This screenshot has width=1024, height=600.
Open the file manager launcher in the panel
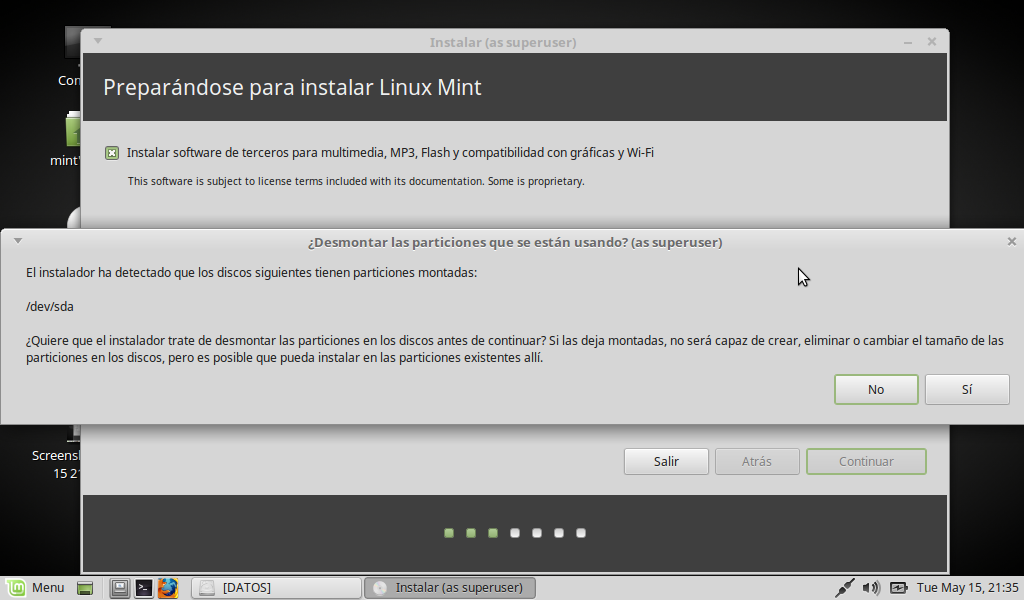[120, 588]
